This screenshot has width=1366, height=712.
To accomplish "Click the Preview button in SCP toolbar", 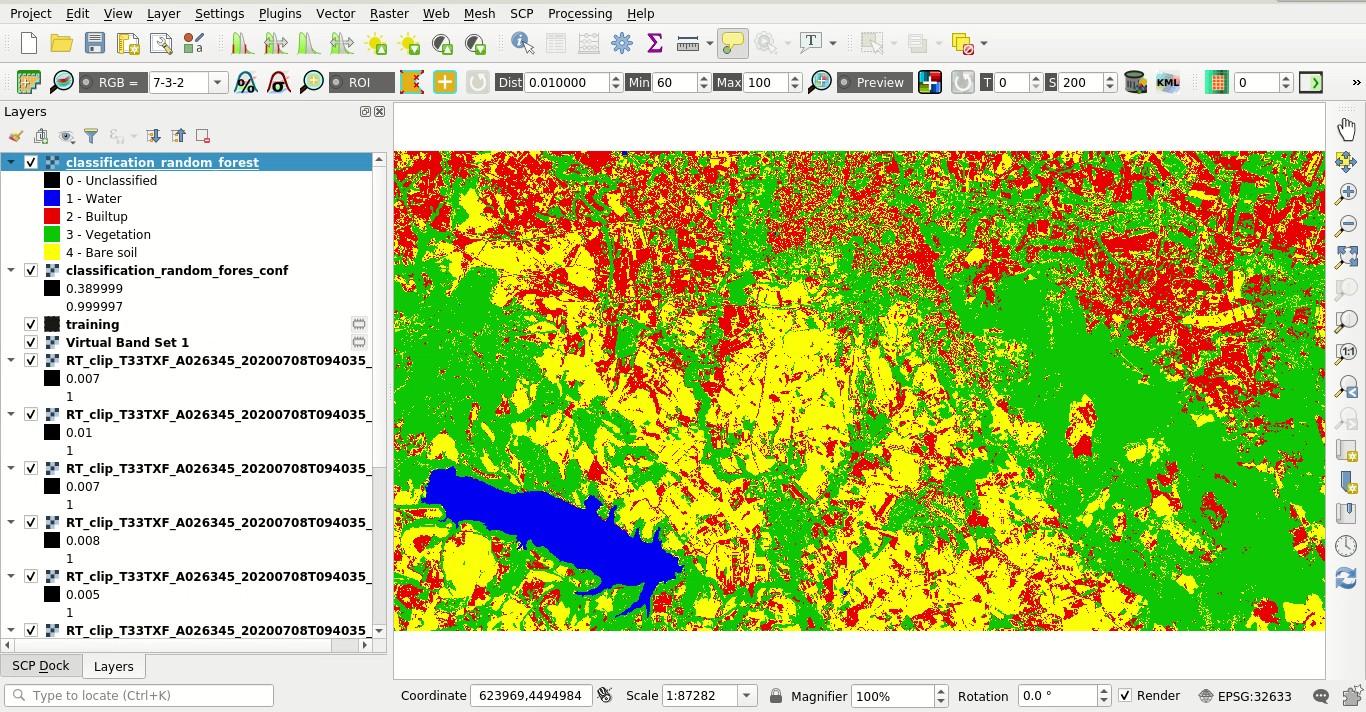I will click(x=874, y=82).
